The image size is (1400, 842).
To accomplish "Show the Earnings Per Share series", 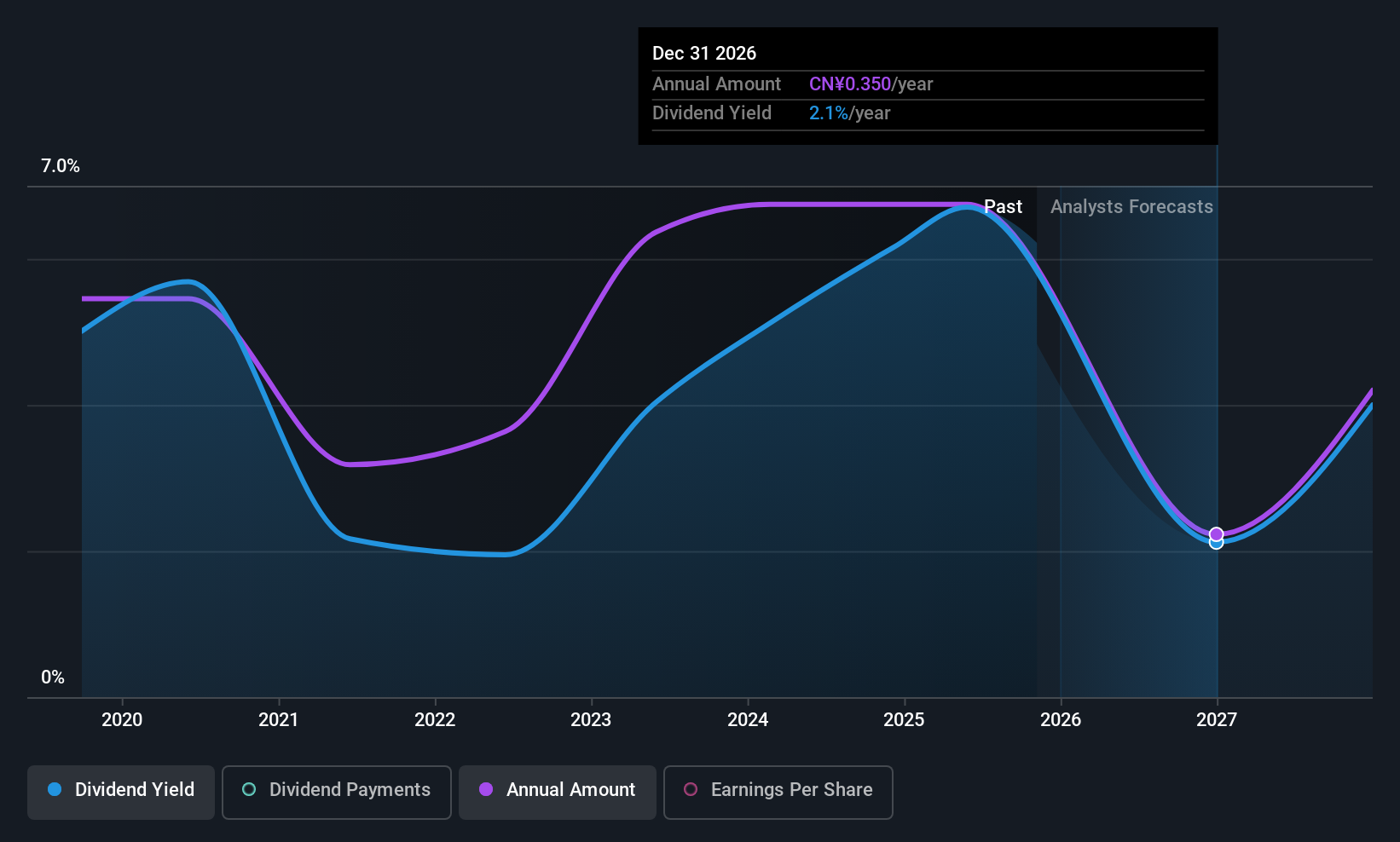I will [778, 791].
